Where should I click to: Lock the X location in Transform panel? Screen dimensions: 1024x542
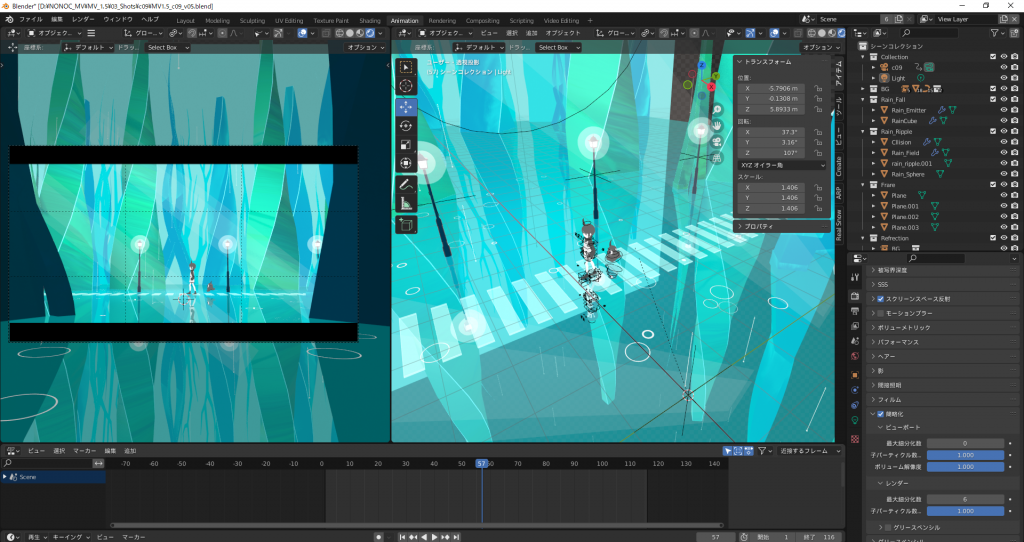(819, 88)
